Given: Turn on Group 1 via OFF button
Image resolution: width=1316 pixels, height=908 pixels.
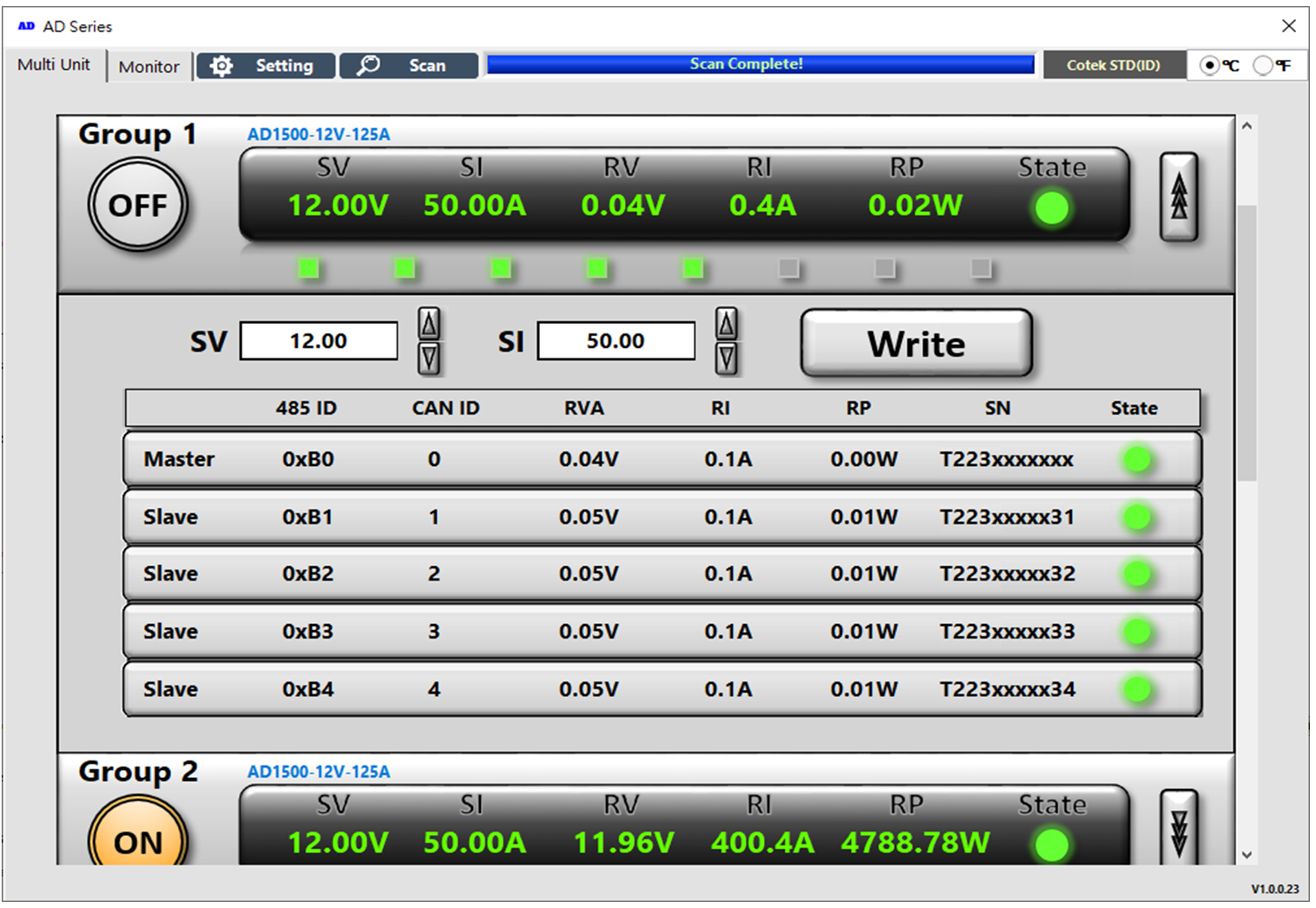Looking at the screenshot, I should pos(138,205).
